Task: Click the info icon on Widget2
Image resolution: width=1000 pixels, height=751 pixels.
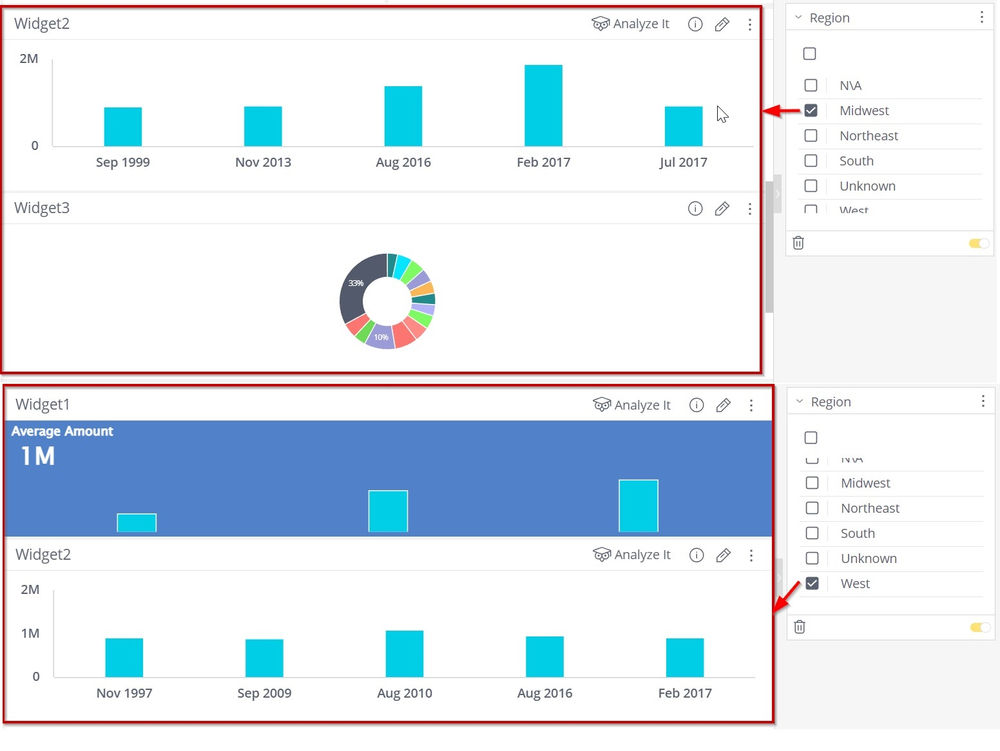Action: (695, 24)
